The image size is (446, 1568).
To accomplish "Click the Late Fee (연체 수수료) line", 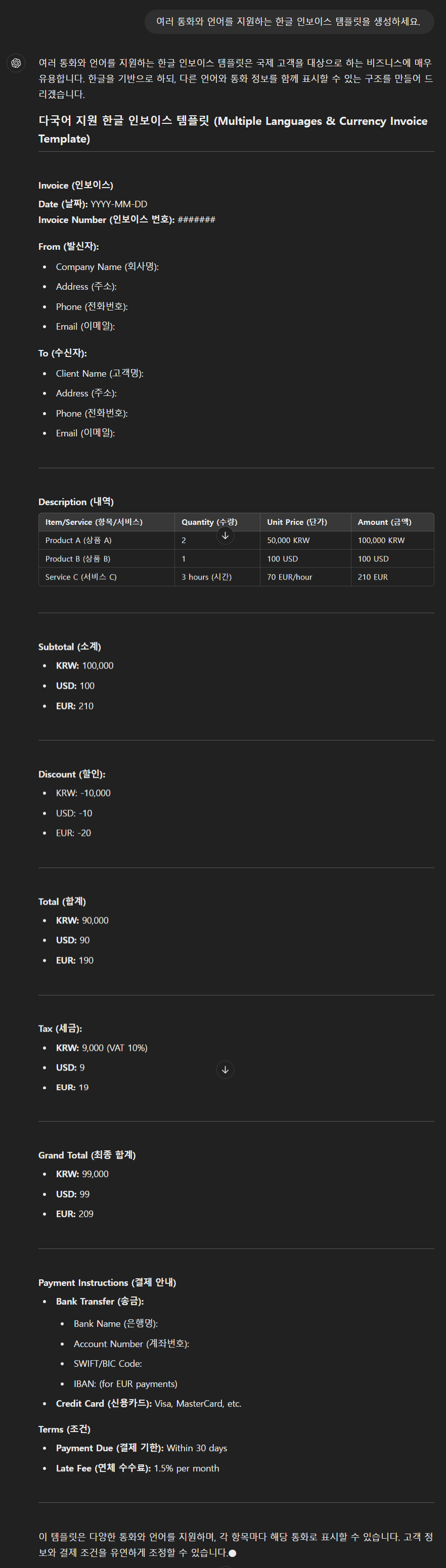I will pyautogui.click(x=138, y=1468).
